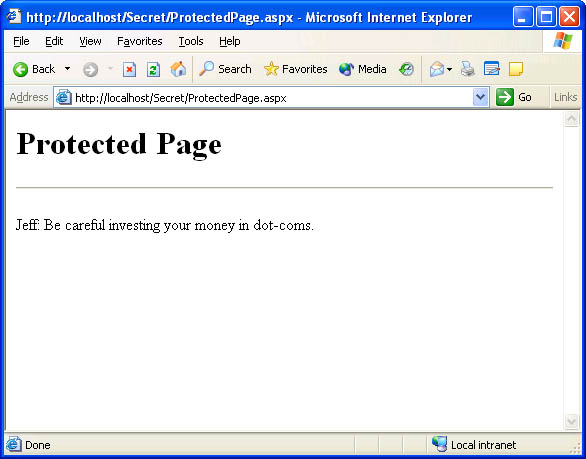Open the View menu
The width and height of the screenshot is (586, 459).
pyautogui.click(x=90, y=41)
